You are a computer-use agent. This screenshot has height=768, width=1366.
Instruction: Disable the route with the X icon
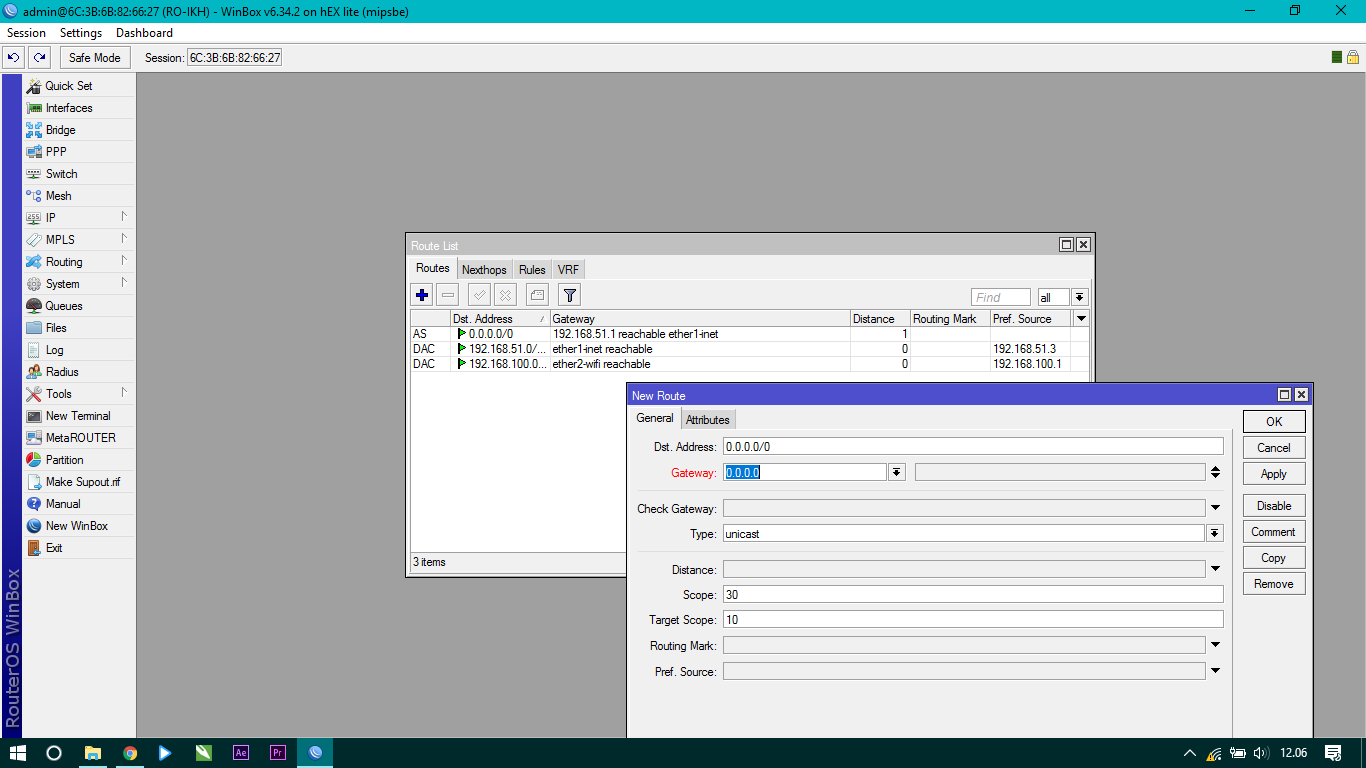pyautogui.click(x=505, y=295)
